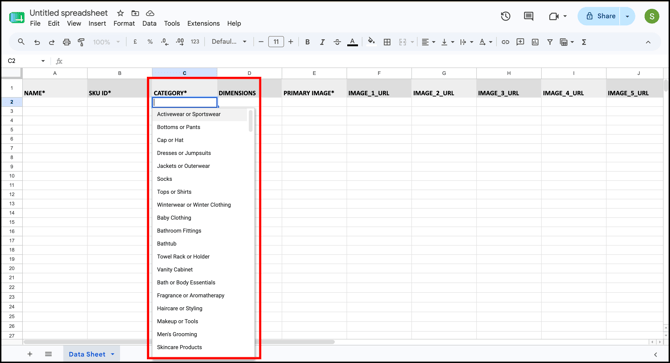This screenshot has height=363, width=670.
Task: Open text rotation dropdown
Action: [x=485, y=42]
